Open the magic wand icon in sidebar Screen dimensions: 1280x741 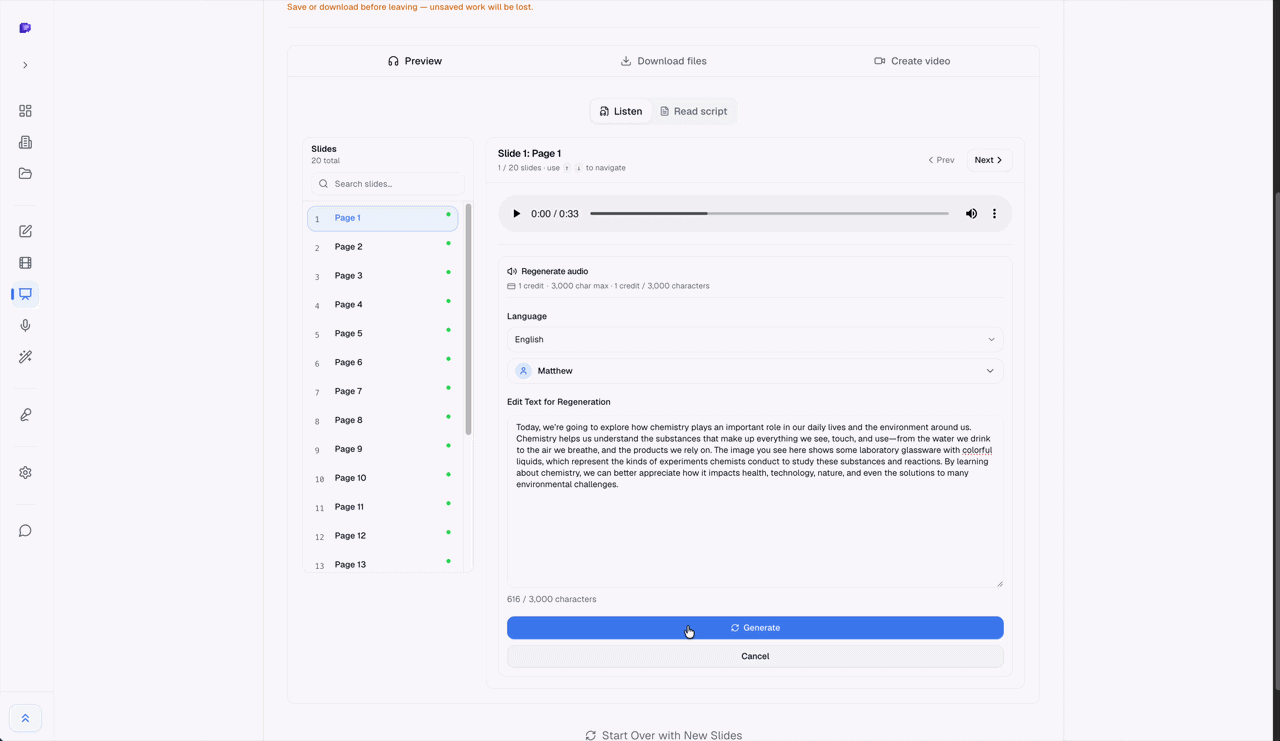pos(25,357)
